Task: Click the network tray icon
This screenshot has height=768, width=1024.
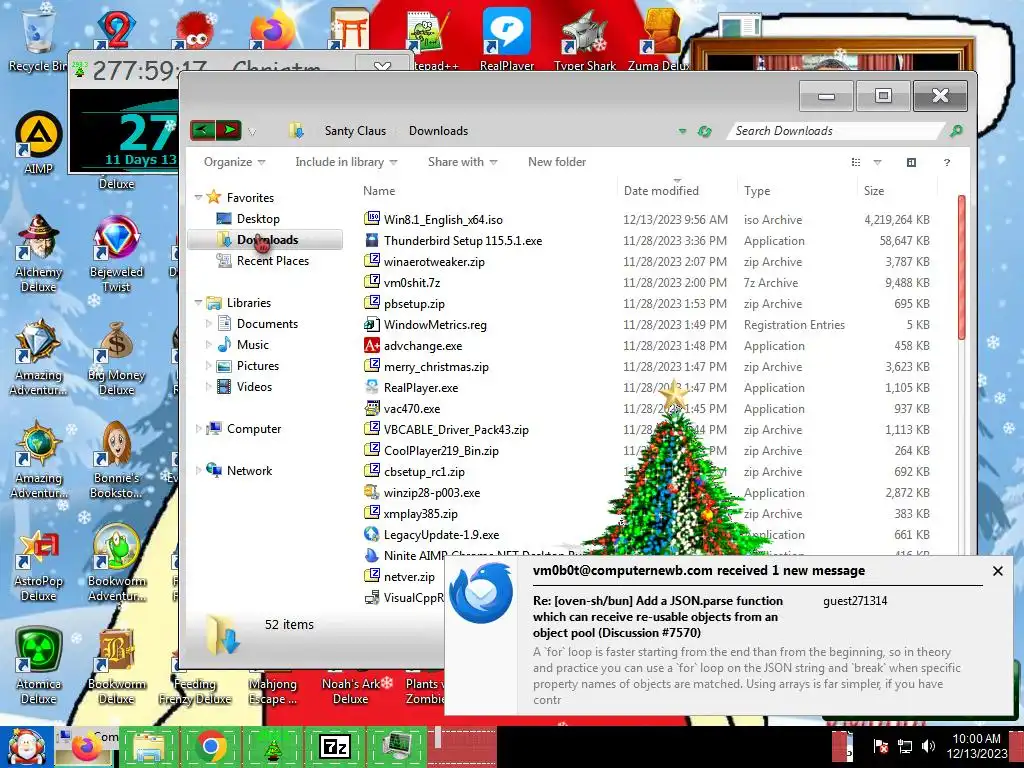Action: [x=905, y=746]
